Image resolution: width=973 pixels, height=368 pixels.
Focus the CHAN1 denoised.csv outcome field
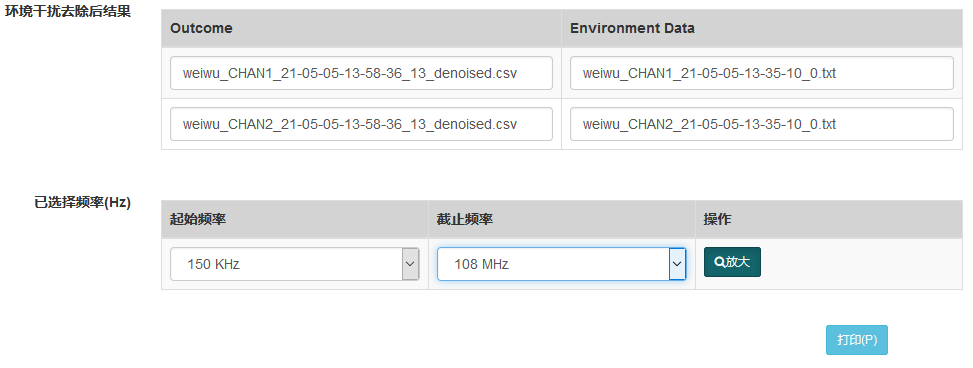(361, 73)
